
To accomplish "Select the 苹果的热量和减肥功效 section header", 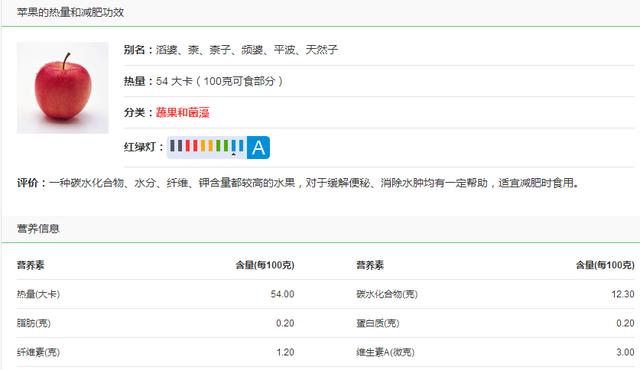I will point(70,12).
